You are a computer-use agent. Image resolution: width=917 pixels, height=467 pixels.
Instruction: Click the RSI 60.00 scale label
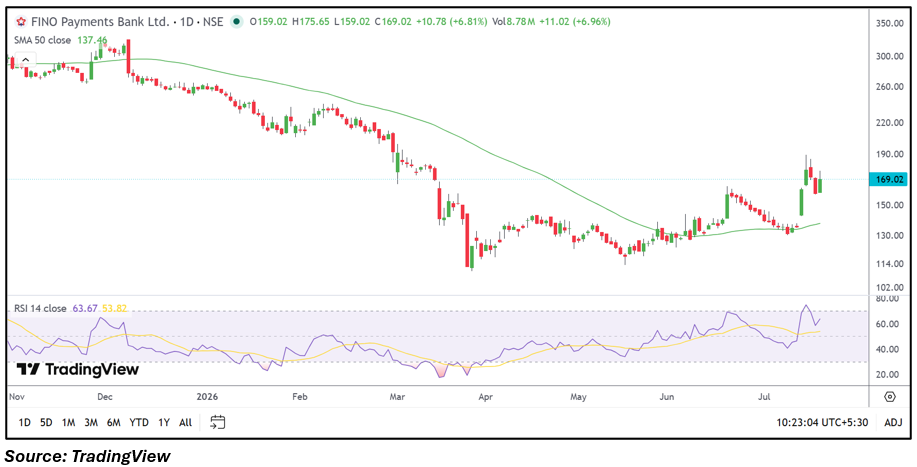click(885, 324)
